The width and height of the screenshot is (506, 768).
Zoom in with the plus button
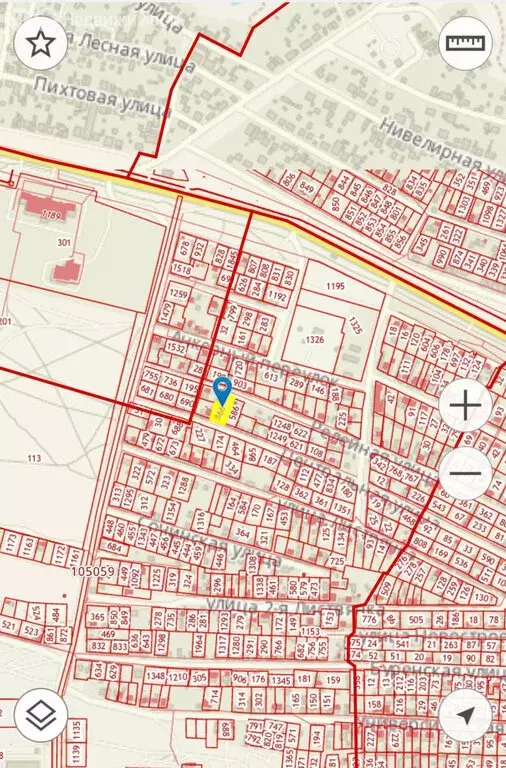click(x=465, y=405)
